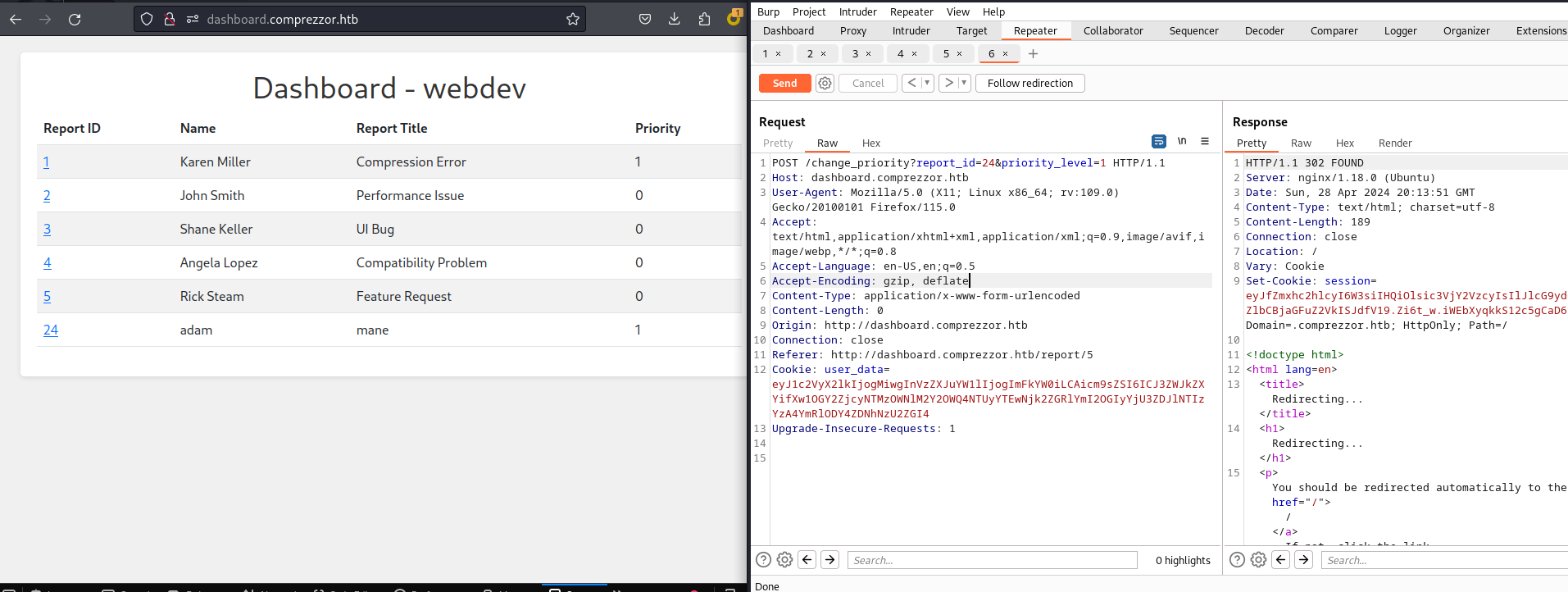This screenshot has height=592, width=1568.
Task: Click the Firefox address bar URL
Action: click(x=283, y=19)
